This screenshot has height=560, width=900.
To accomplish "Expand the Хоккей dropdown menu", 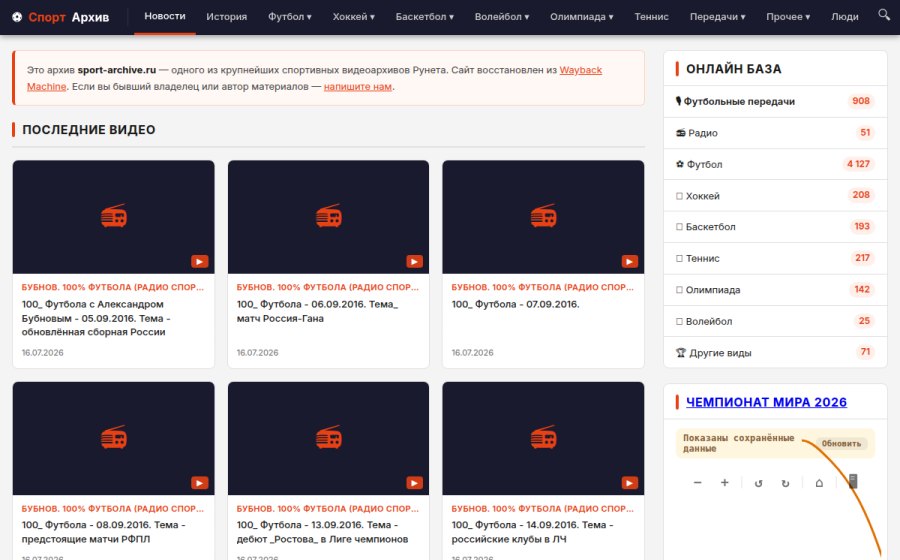I will 354,17.
